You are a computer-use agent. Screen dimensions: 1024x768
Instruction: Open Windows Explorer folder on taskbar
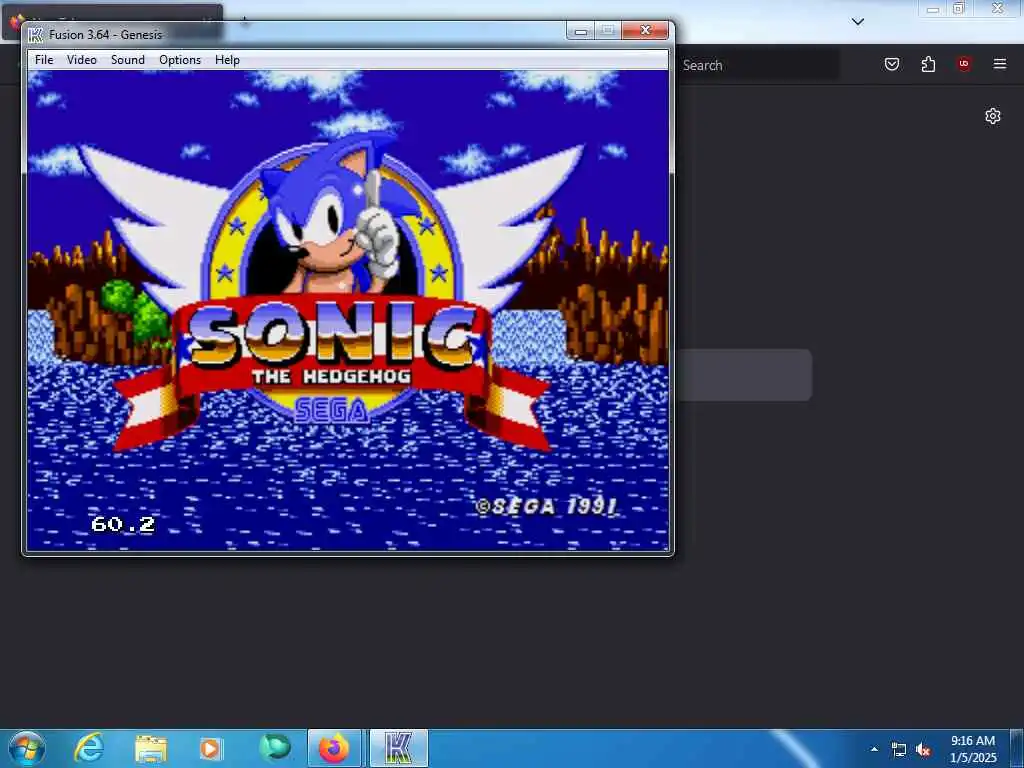[x=151, y=748]
